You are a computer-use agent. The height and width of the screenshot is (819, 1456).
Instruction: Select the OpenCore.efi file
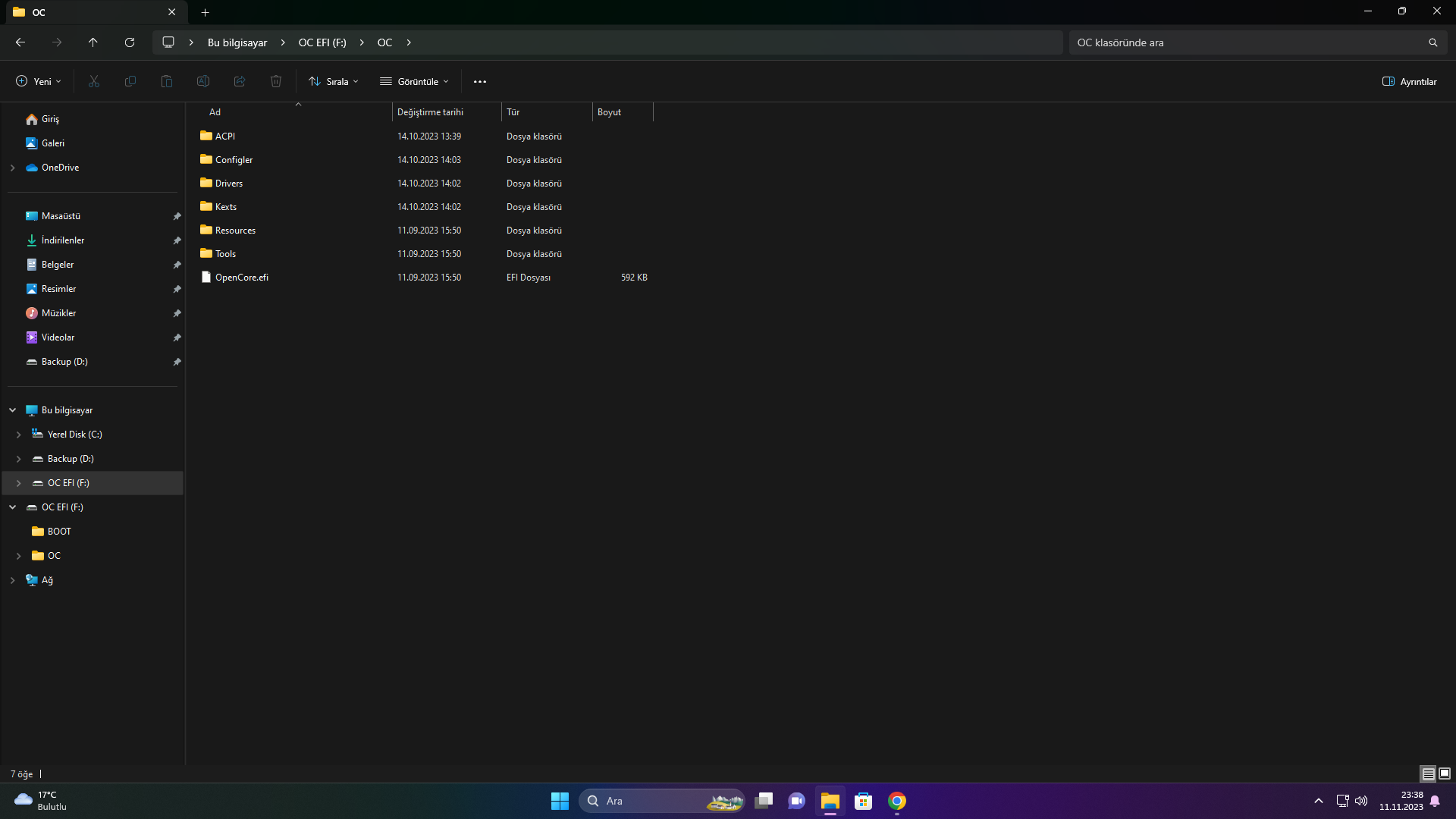click(242, 278)
